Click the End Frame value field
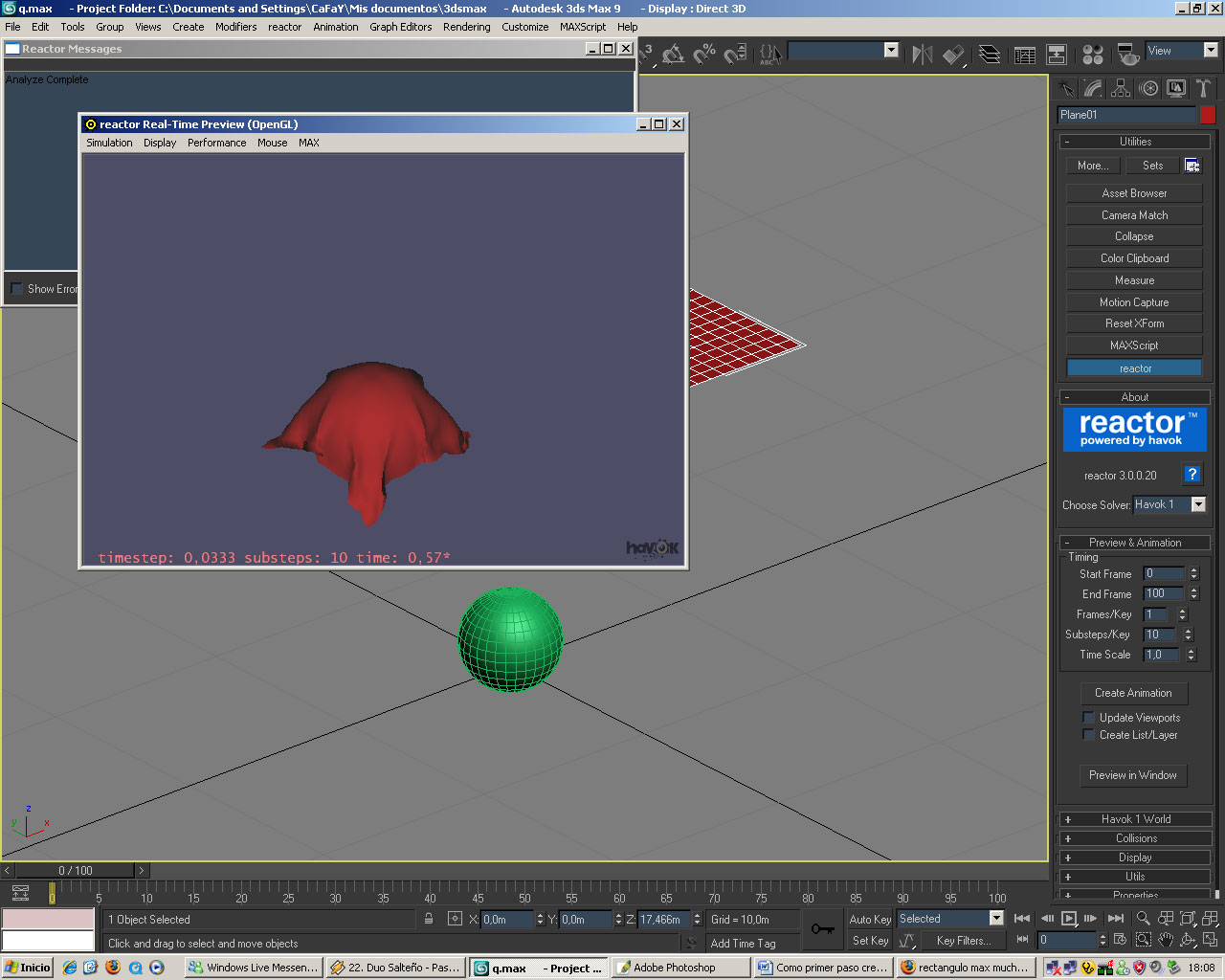Image resolution: width=1225 pixels, height=980 pixels. [x=1164, y=594]
